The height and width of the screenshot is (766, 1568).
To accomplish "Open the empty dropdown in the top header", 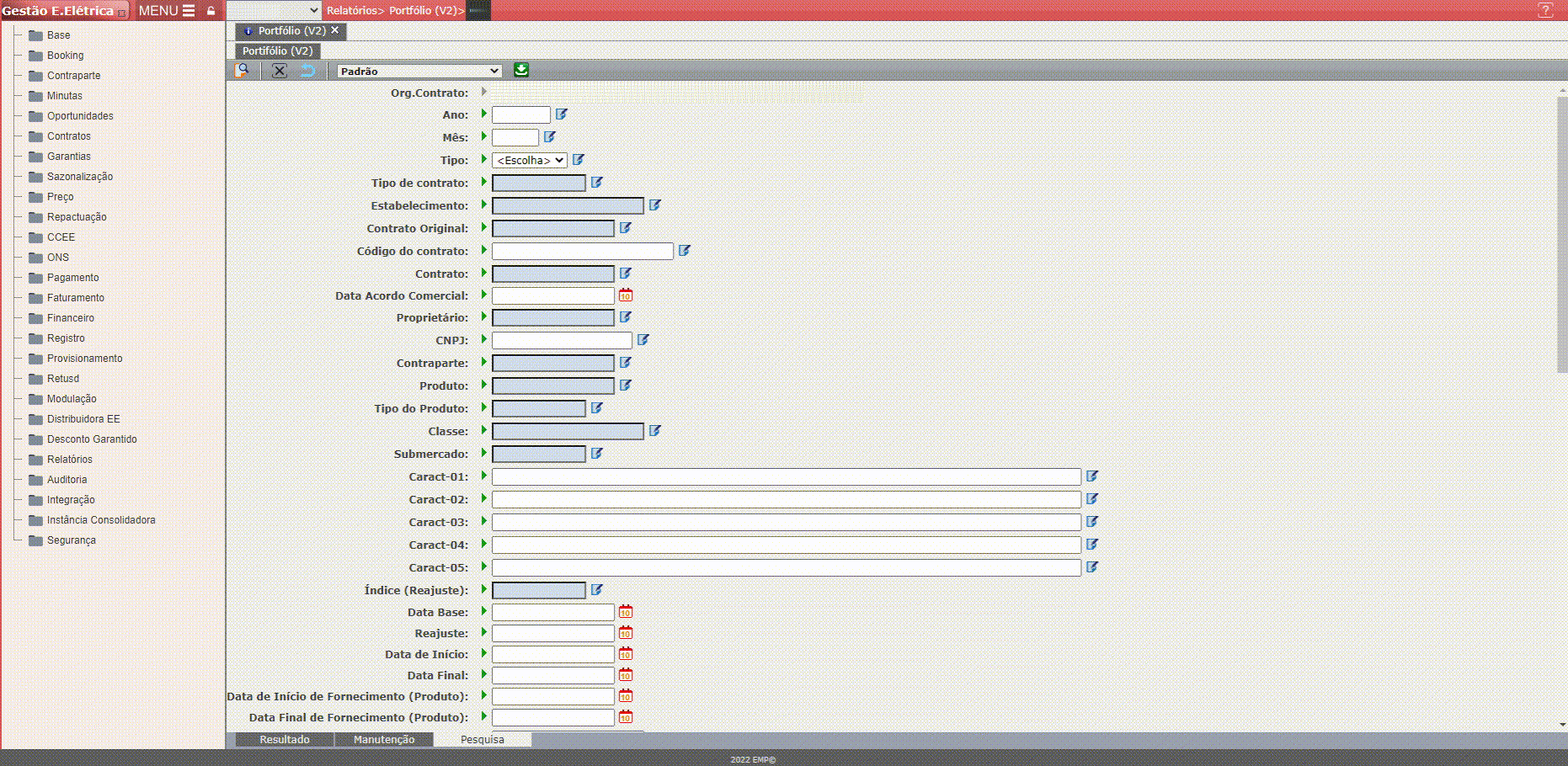I will pos(275,10).
